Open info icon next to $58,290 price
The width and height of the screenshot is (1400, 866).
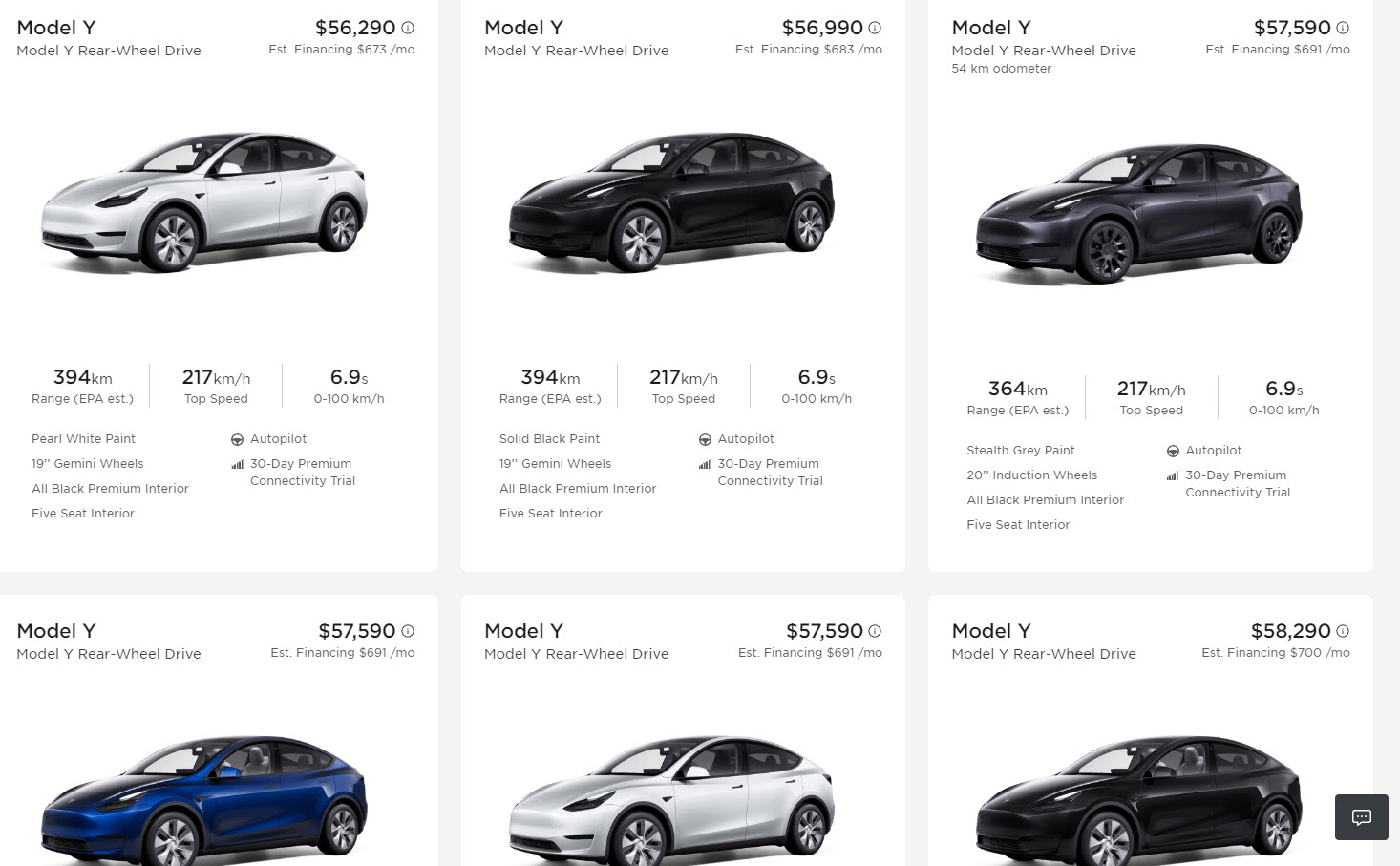click(1343, 631)
